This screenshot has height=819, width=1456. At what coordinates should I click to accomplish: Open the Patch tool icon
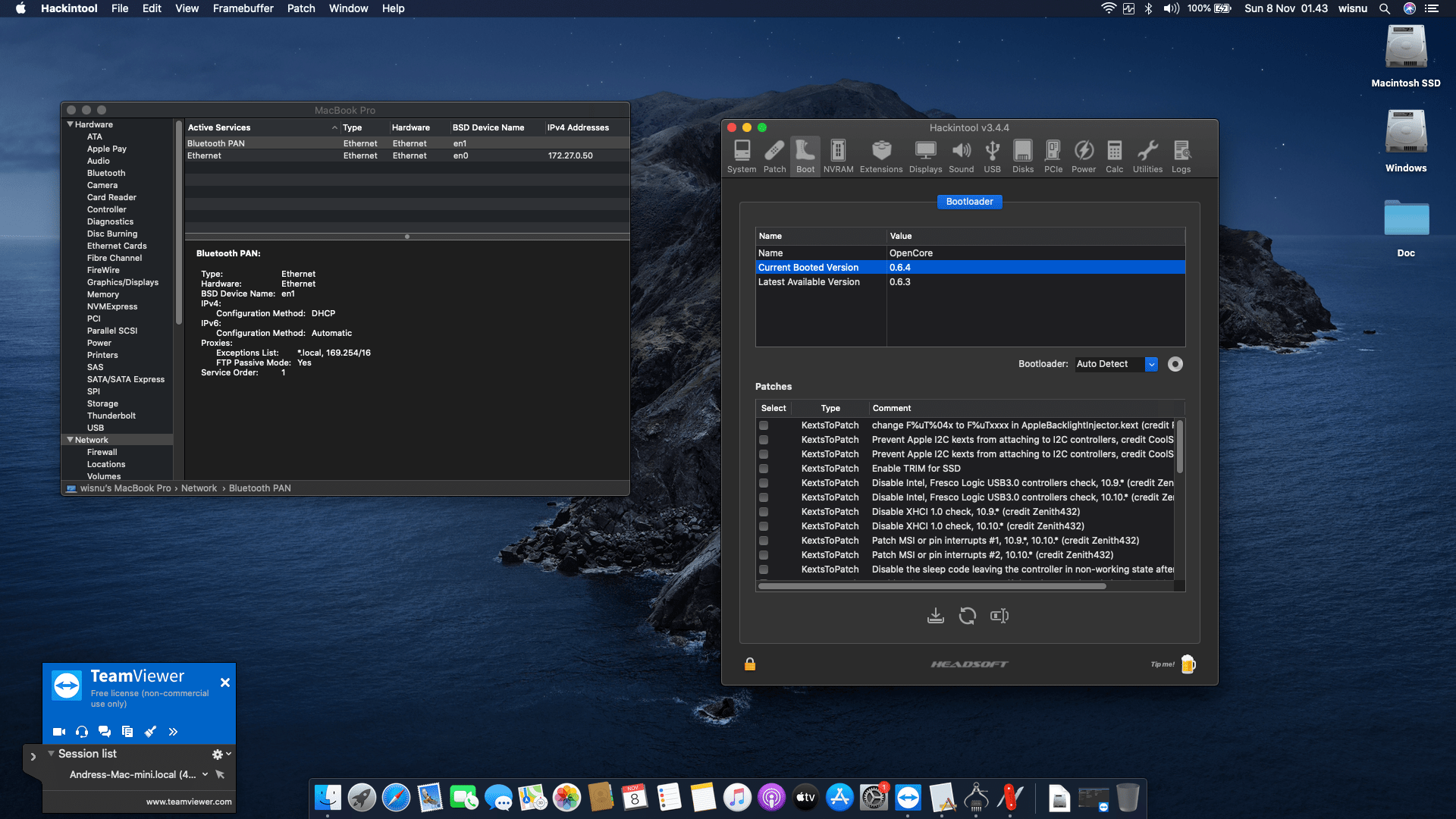[x=774, y=155]
